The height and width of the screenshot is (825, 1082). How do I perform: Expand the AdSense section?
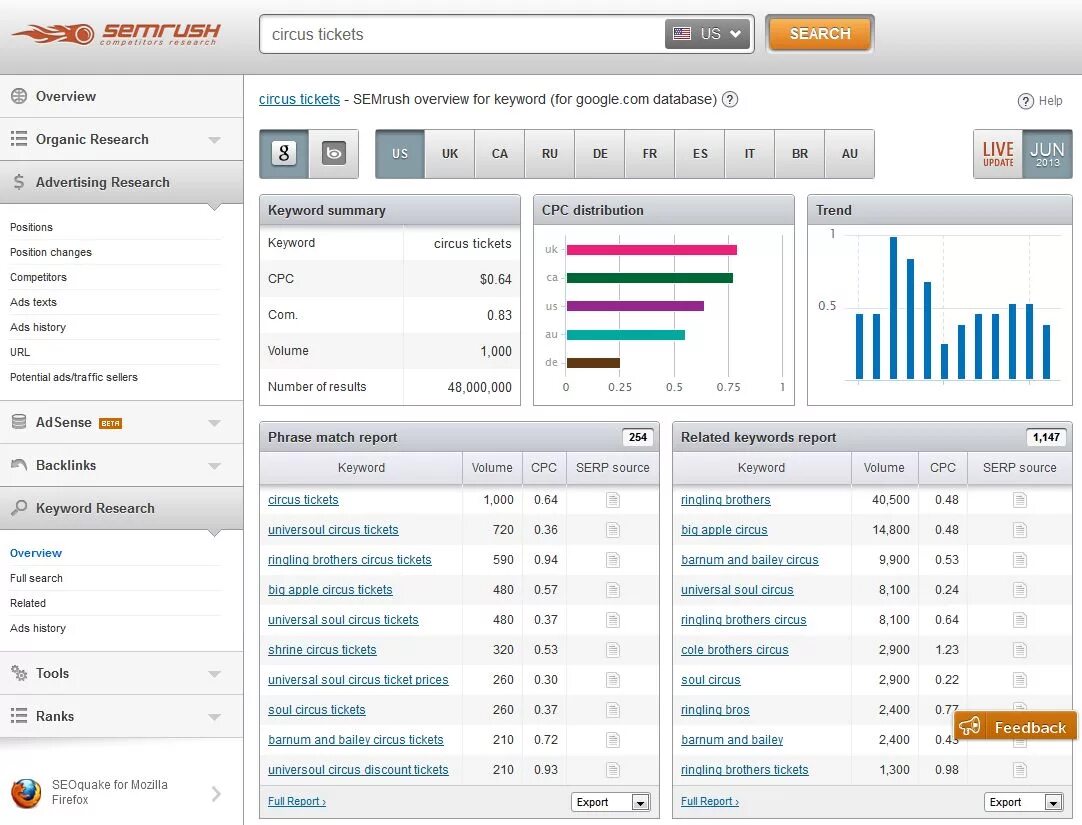click(215, 423)
